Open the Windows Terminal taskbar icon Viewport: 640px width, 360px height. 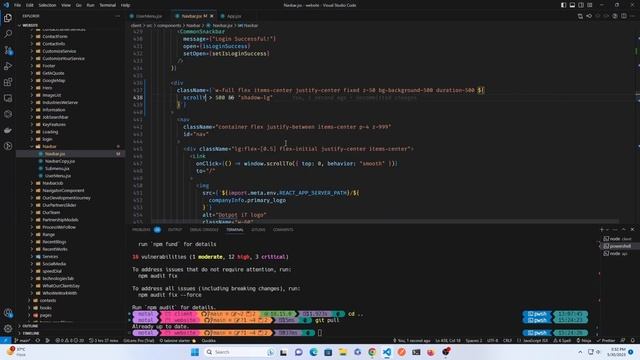click(x=416, y=352)
